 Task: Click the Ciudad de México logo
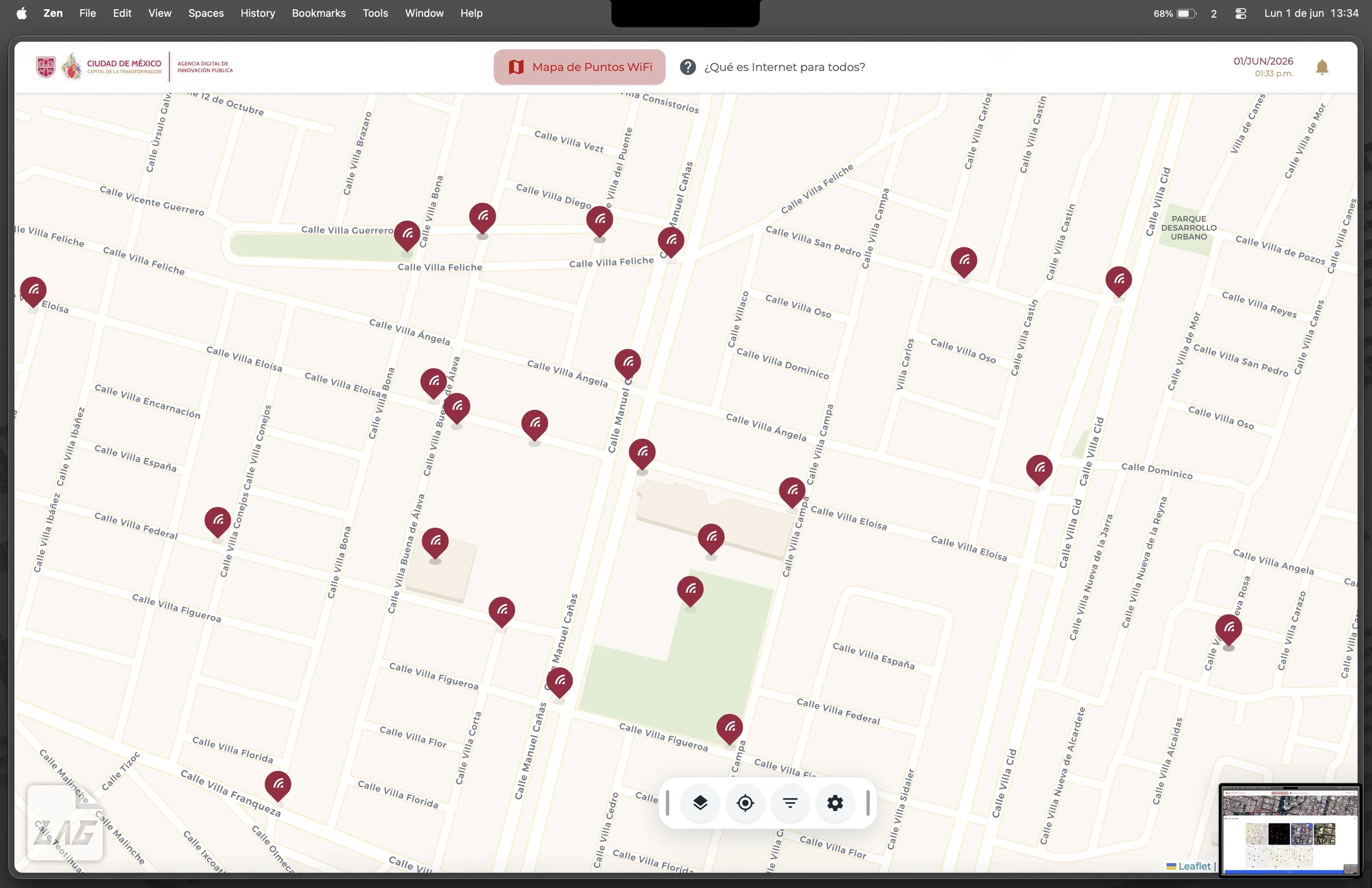point(98,66)
